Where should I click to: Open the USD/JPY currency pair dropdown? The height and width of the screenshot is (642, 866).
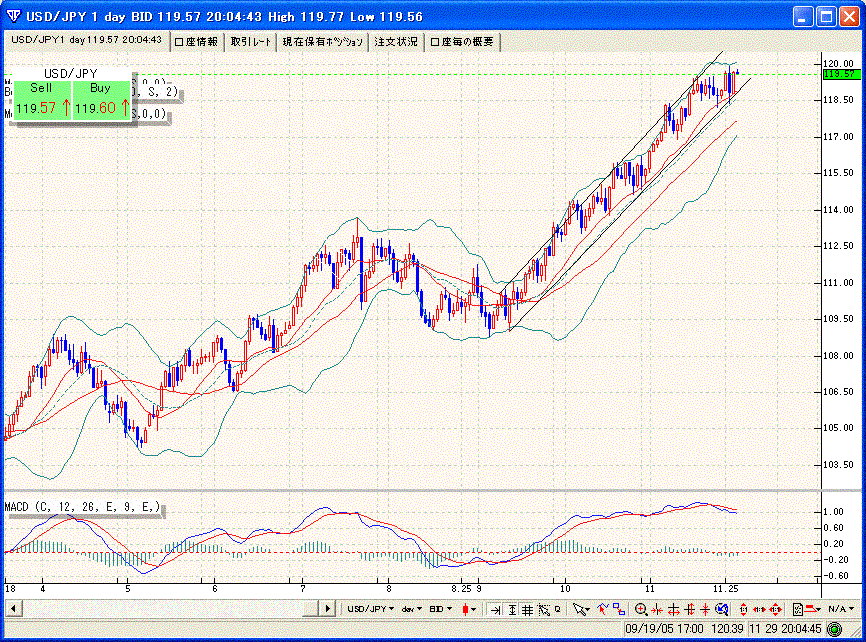(370, 608)
